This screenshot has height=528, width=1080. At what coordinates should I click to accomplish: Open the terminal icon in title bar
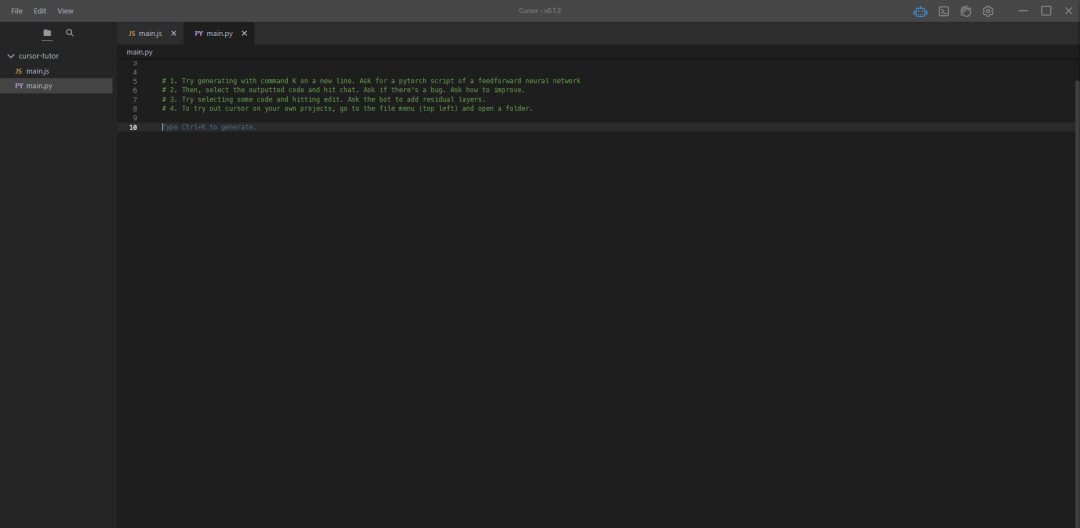pos(944,11)
